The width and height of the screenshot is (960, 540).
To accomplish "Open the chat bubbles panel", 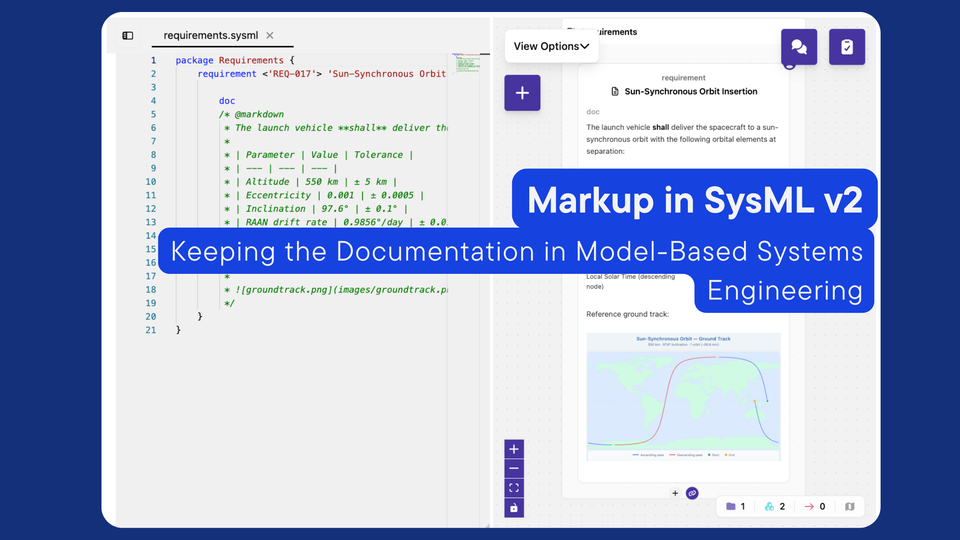I will [799, 47].
